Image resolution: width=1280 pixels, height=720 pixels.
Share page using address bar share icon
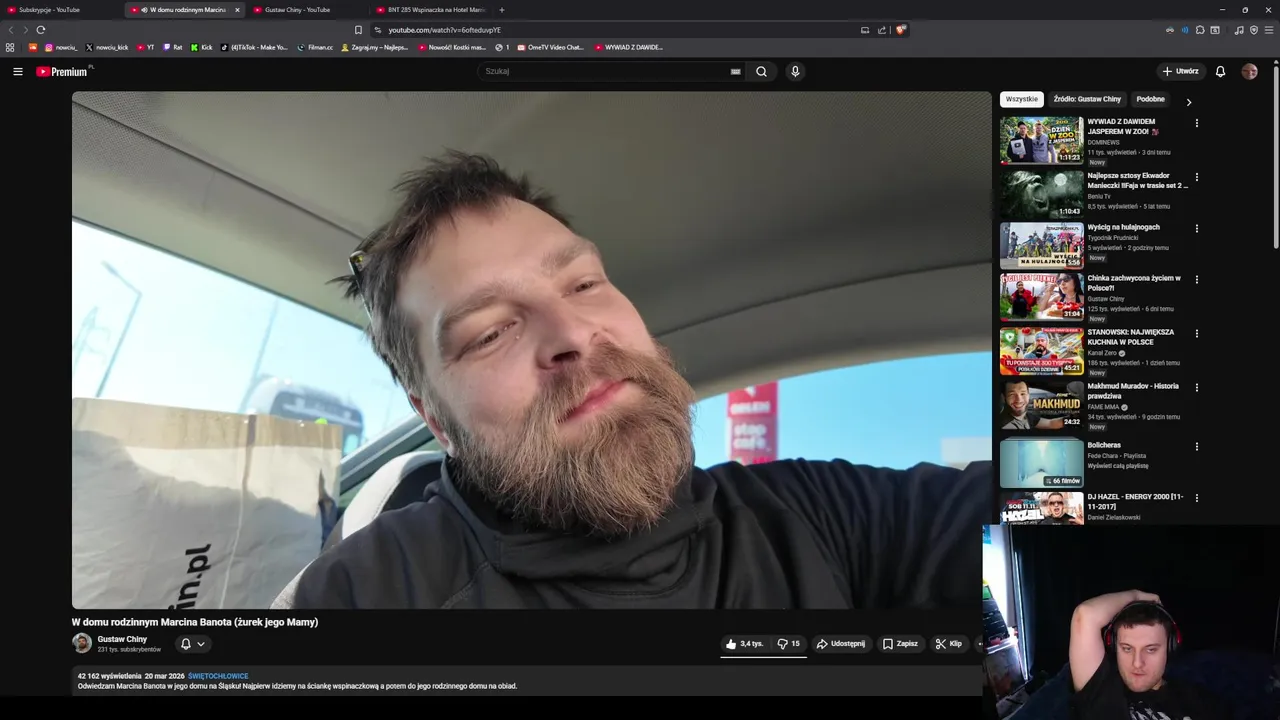[882, 30]
